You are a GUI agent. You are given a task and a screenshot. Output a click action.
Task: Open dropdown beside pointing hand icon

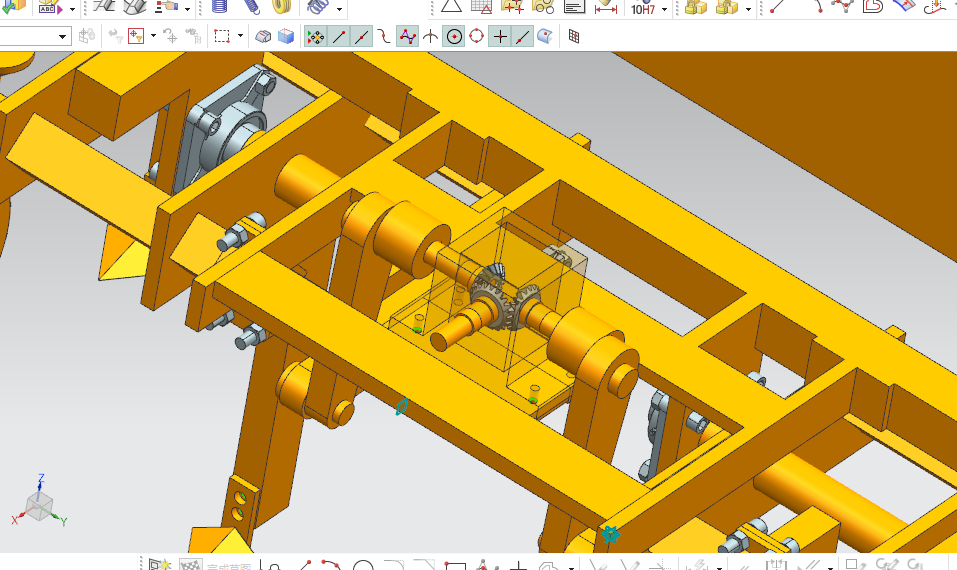click(x=187, y=9)
